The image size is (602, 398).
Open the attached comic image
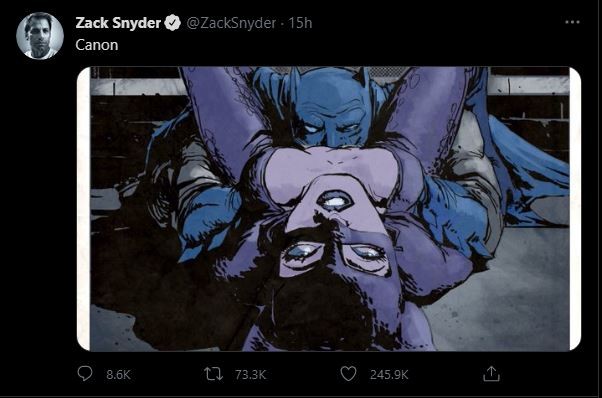tap(329, 209)
